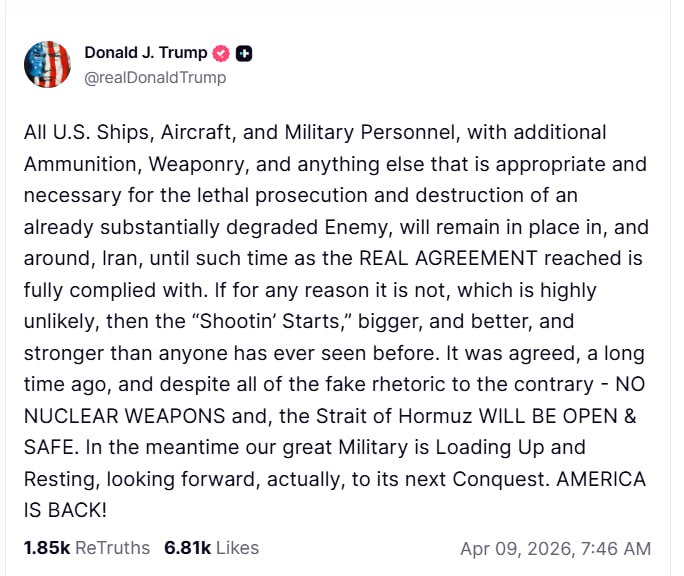
Task: Open the @realDonaldTrump handle link
Action: click(x=155, y=77)
